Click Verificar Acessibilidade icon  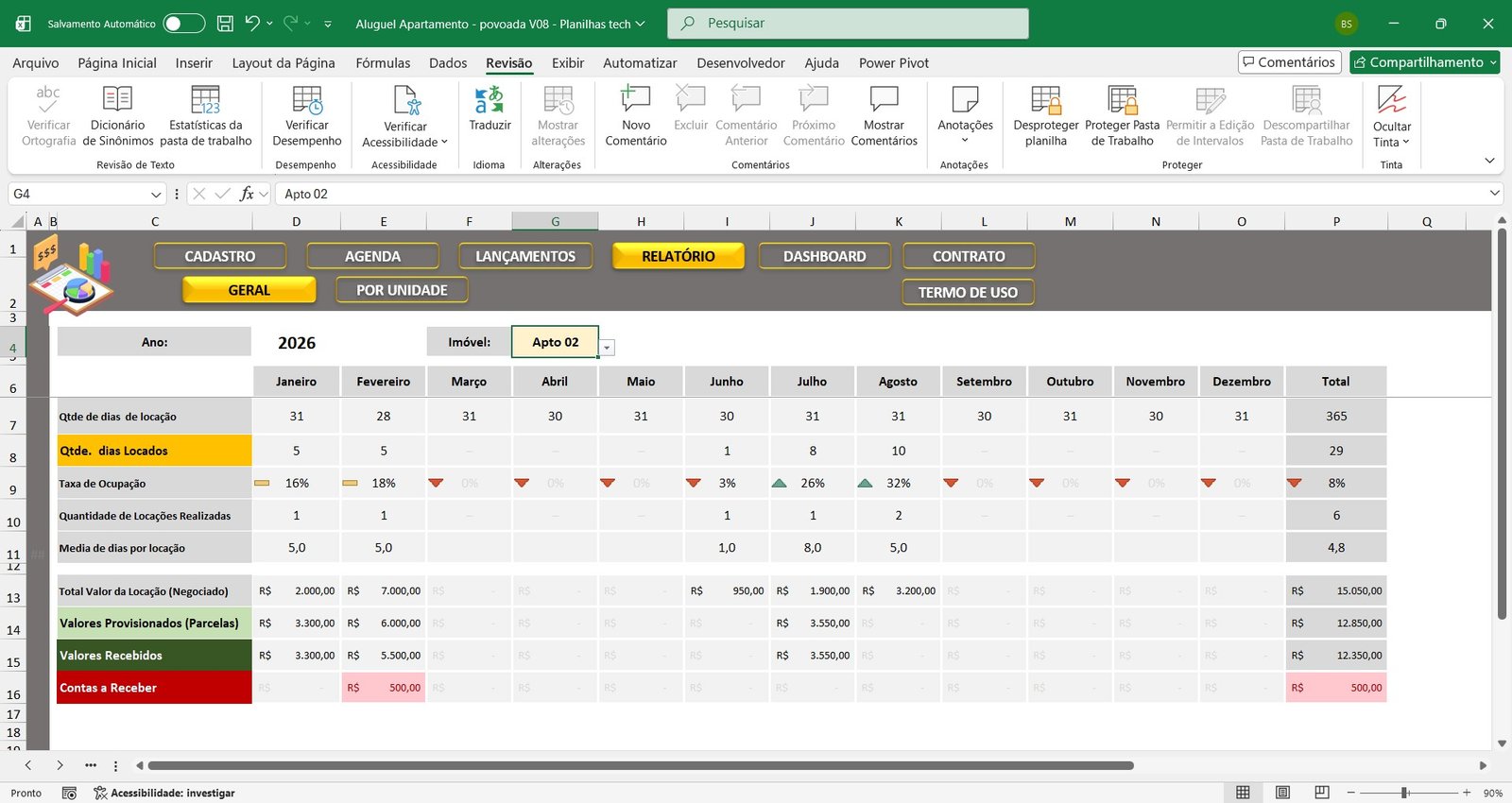405,99
